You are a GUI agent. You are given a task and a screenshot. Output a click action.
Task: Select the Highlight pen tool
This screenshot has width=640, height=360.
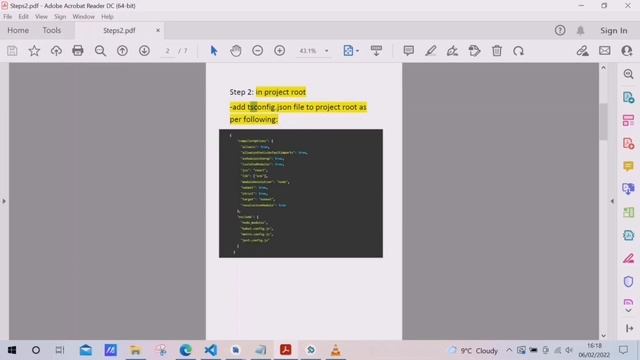click(431, 51)
